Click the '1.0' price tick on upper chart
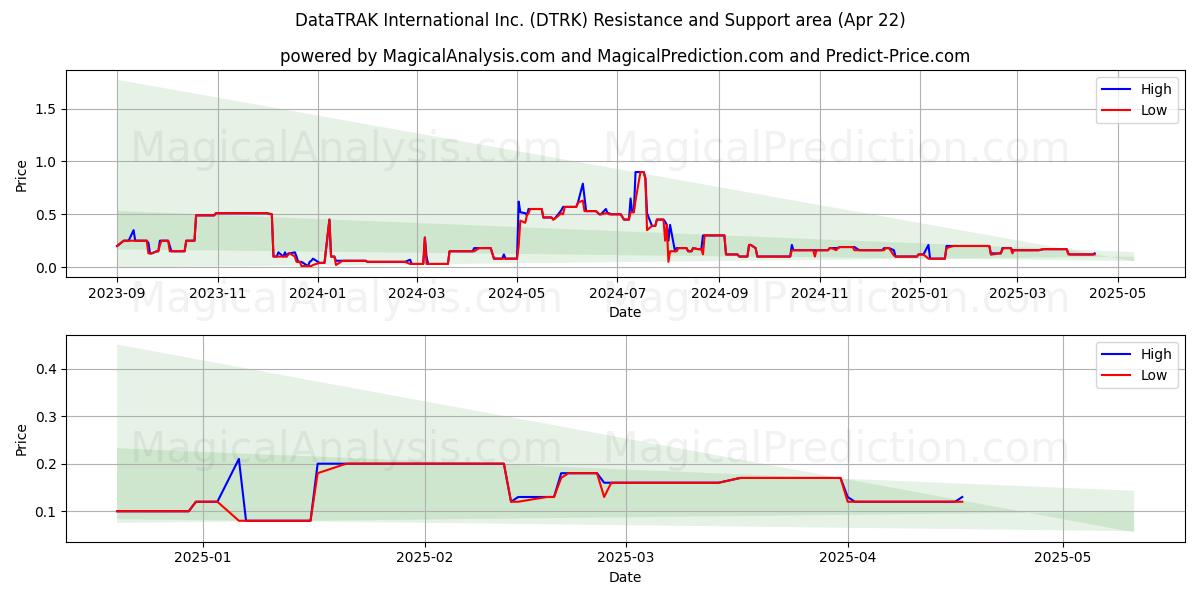This screenshot has width=1200, height=600. (48, 162)
